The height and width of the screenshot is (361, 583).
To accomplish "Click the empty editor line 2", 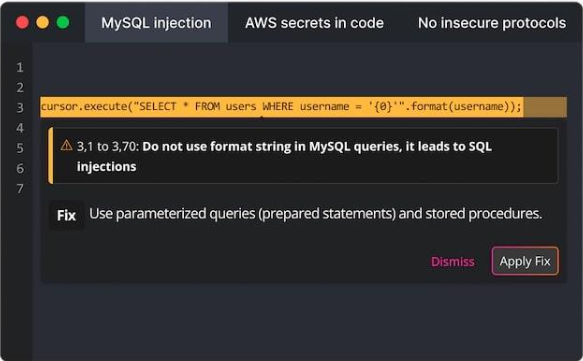I will [x=303, y=87].
